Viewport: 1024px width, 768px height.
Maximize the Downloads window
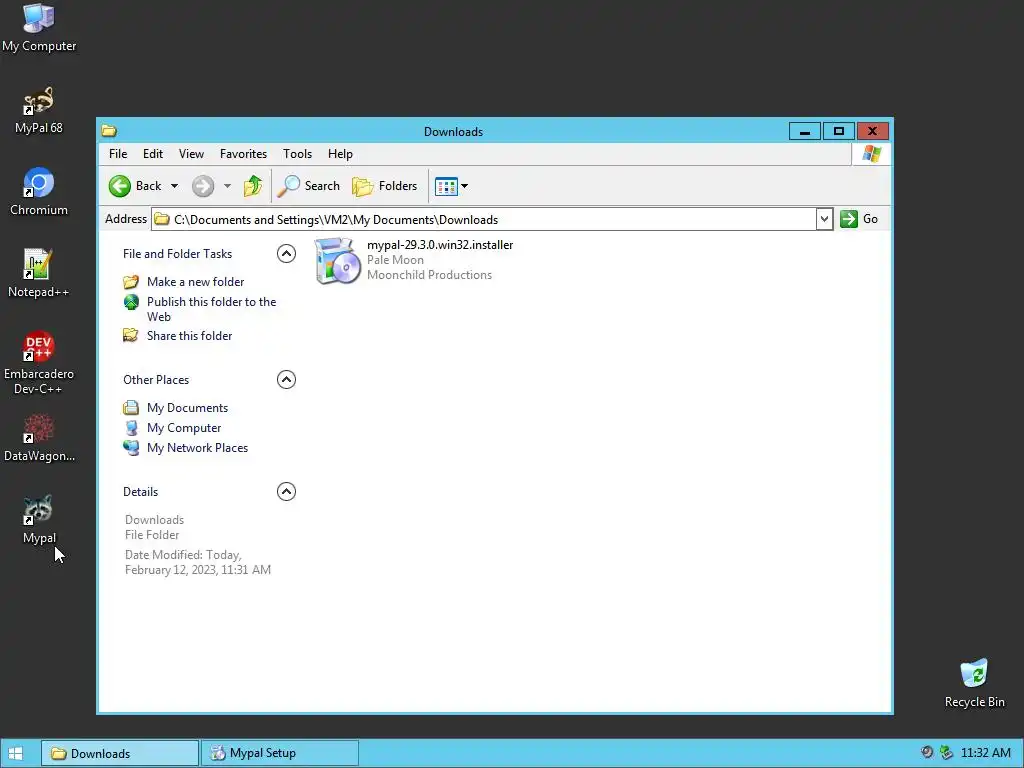click(x=839, y=131)
